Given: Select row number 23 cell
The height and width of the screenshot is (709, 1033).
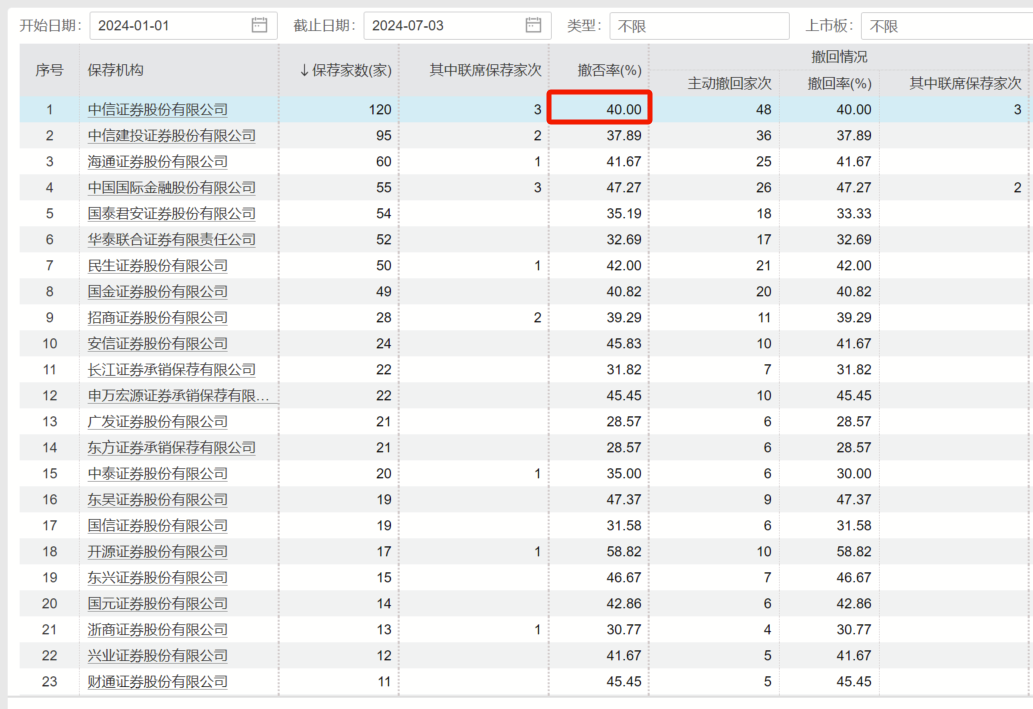Looking at the screenshot, I should point(49,683).
